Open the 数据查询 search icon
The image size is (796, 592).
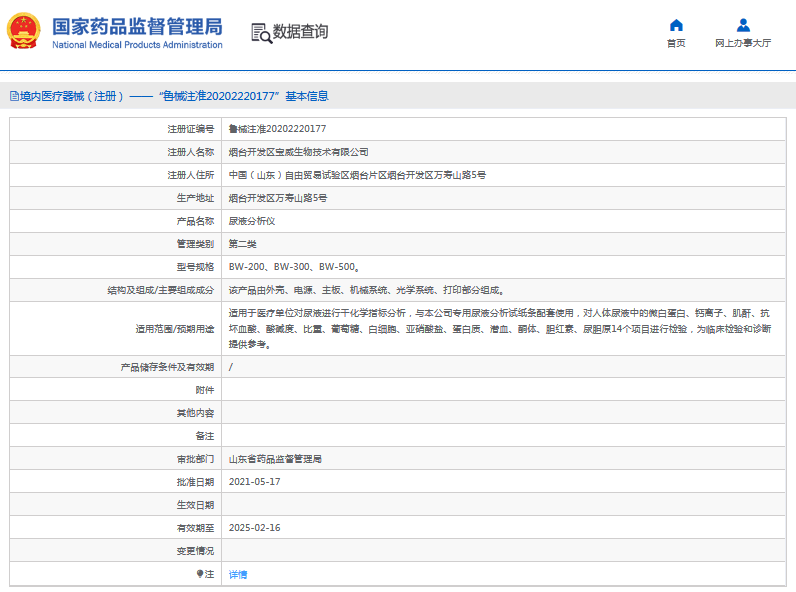click(x=261, y=33)
